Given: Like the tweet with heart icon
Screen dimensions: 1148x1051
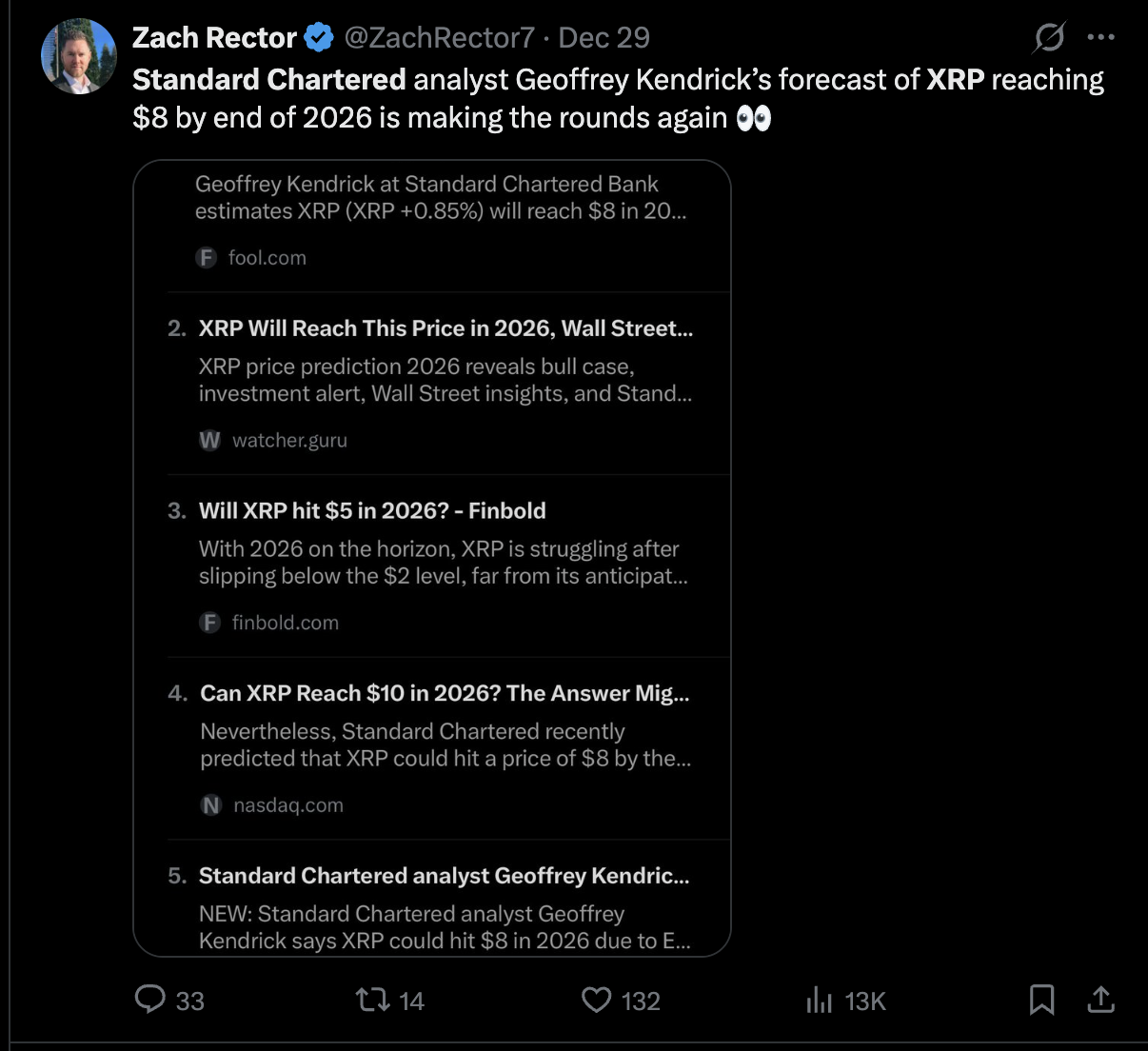Looking at the screenshot, I should coord(596,1000).
